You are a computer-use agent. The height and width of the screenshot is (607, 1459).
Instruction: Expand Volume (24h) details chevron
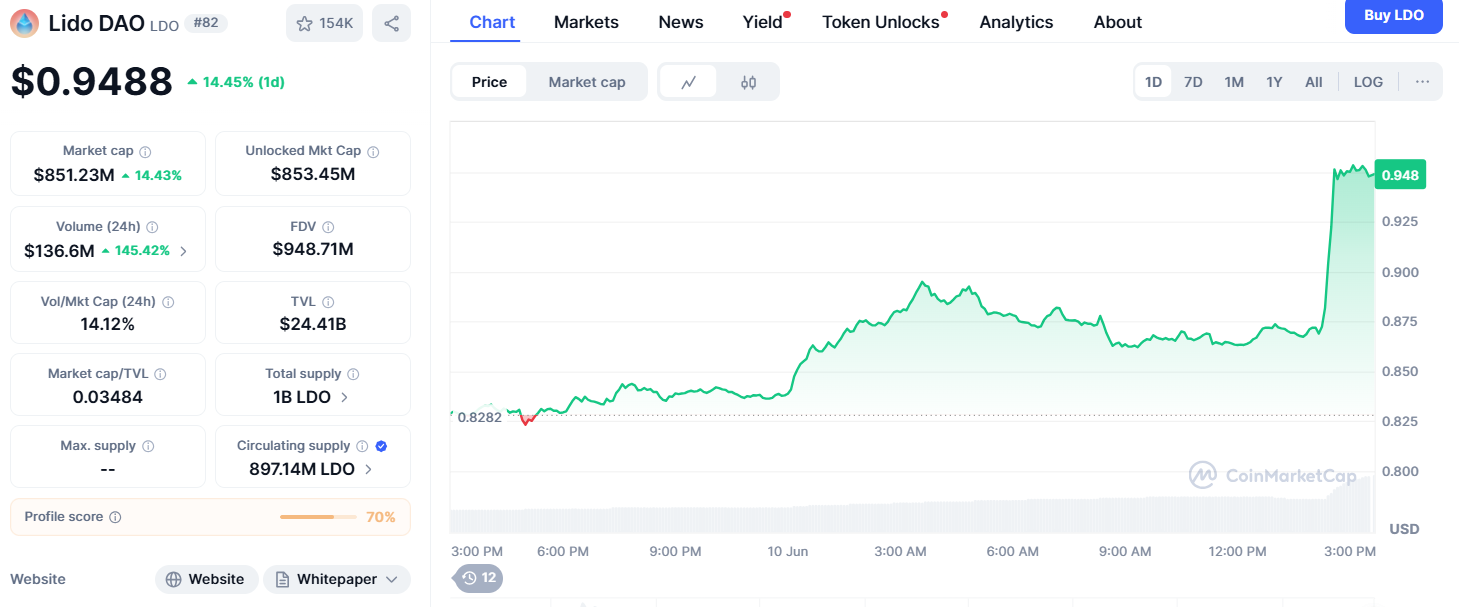coord(183,251)
